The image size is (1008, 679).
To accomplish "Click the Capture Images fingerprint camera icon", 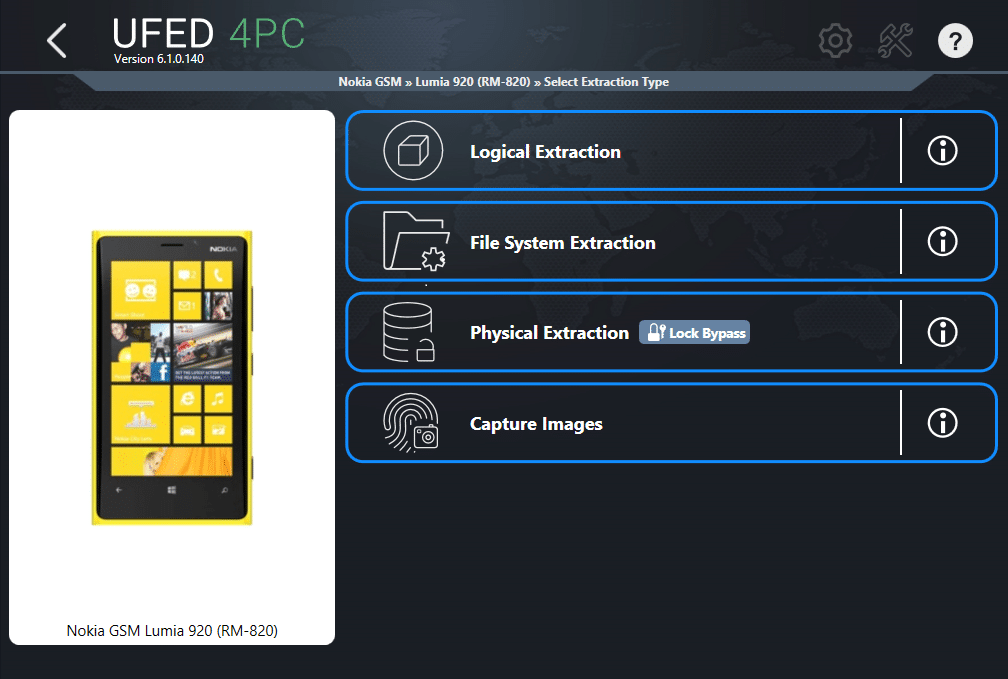I will click(411, 422).
